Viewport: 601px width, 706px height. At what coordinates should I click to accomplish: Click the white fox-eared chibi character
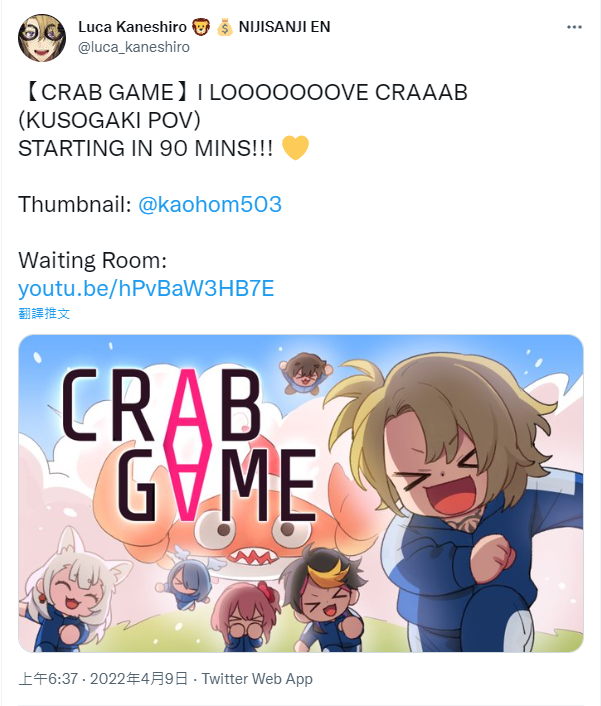point(72,594)
